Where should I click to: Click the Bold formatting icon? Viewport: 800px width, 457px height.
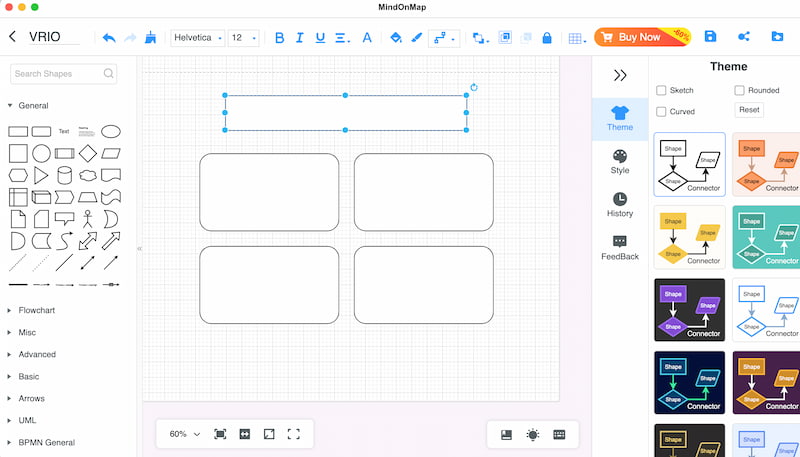[x=280, y=38]
